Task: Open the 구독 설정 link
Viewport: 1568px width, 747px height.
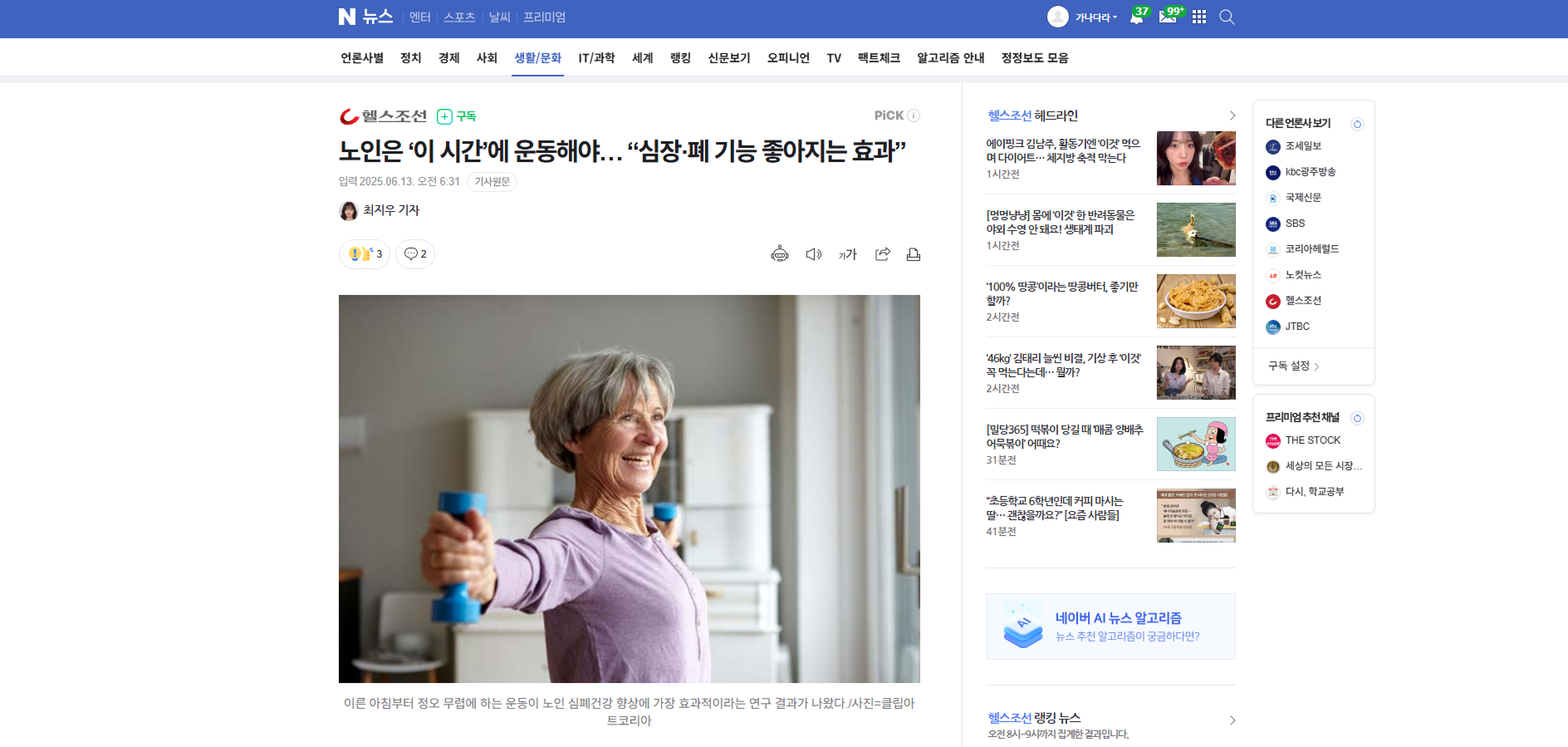Action: (x=1293, y=366)
